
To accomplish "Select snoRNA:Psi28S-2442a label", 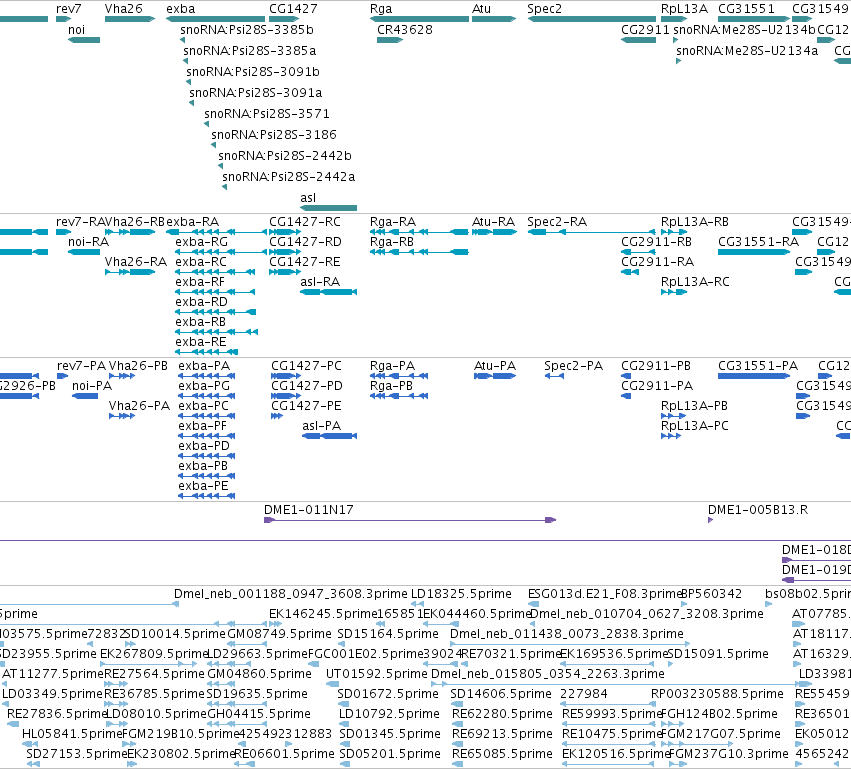I will pos(289,177).
